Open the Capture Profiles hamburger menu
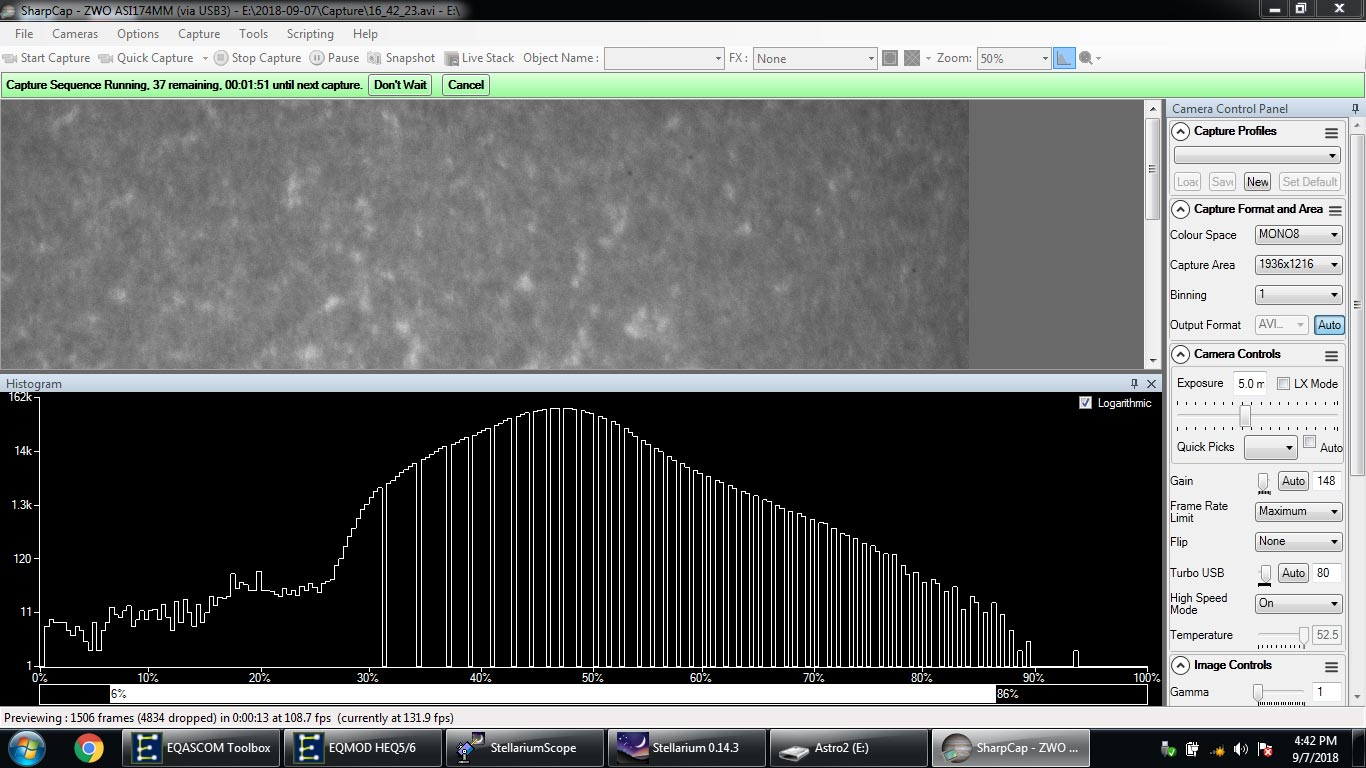This screenshot has width=1366, height=768. coord(1331,132)
